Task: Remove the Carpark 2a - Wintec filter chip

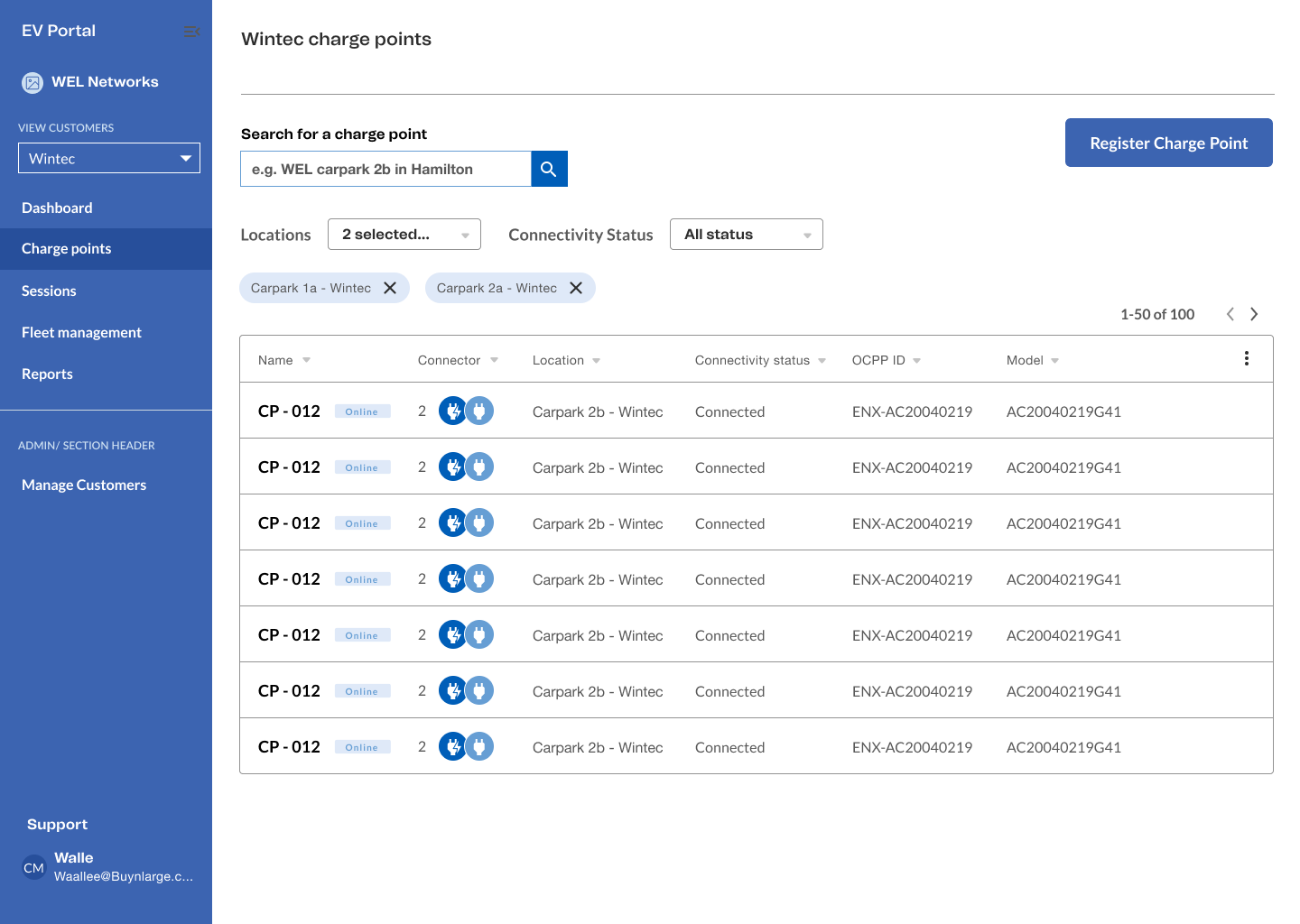Action: 576,288
